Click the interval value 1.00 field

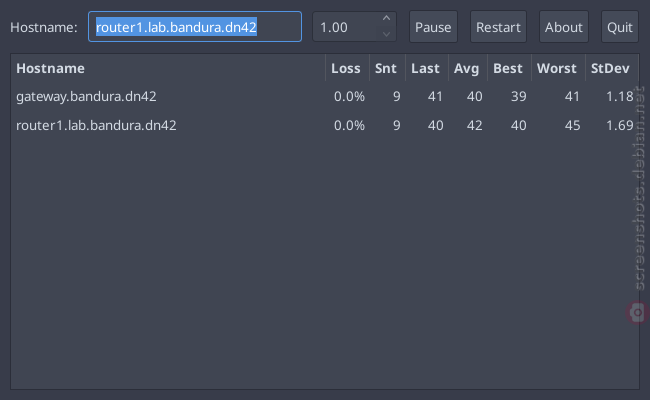345,27
